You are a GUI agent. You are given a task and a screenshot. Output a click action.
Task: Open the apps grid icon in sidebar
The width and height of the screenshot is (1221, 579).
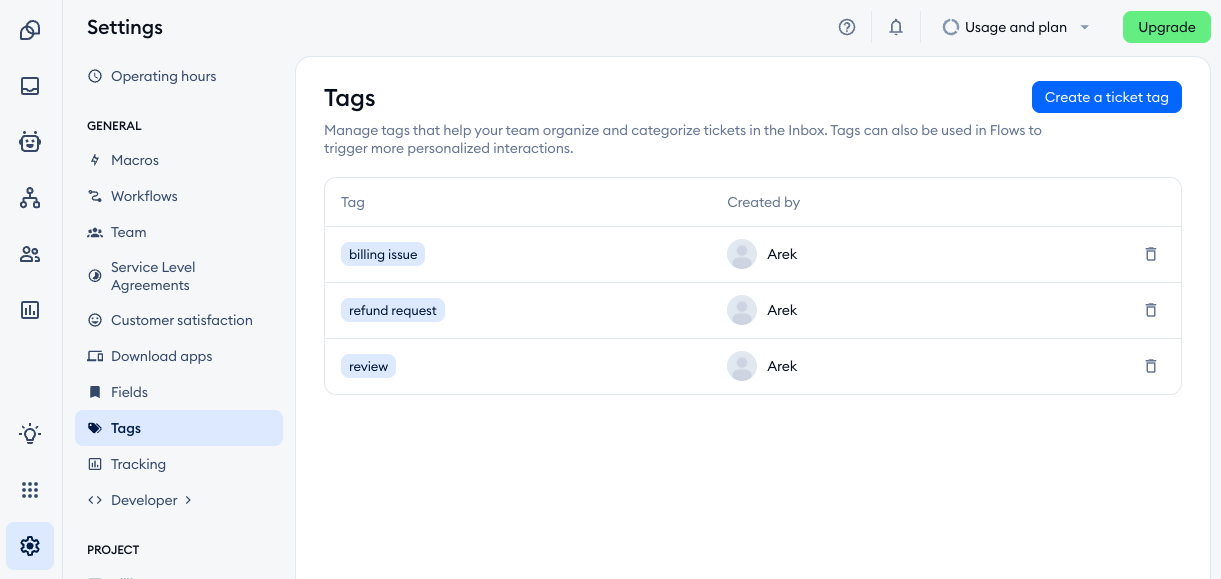click(30, 490)
